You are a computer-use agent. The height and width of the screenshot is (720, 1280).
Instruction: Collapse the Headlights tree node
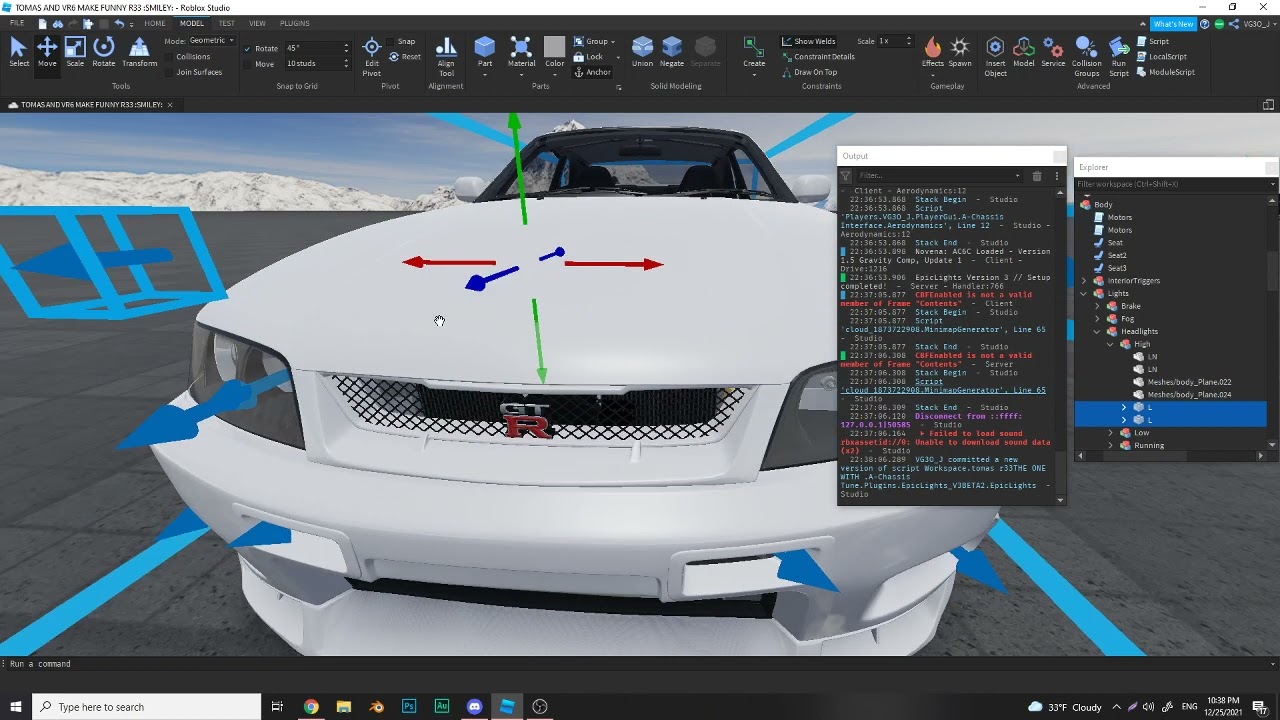1098,332
